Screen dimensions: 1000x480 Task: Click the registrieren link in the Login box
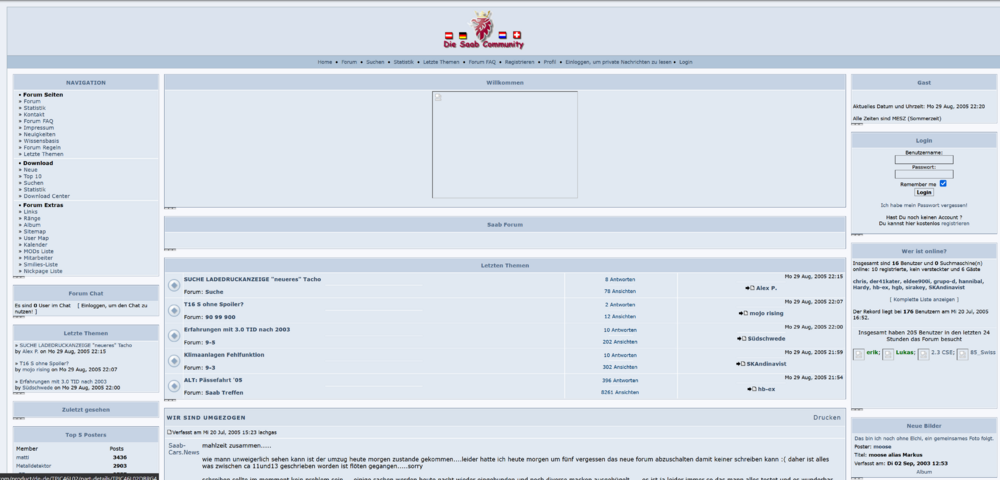click(x=955, y=224)
